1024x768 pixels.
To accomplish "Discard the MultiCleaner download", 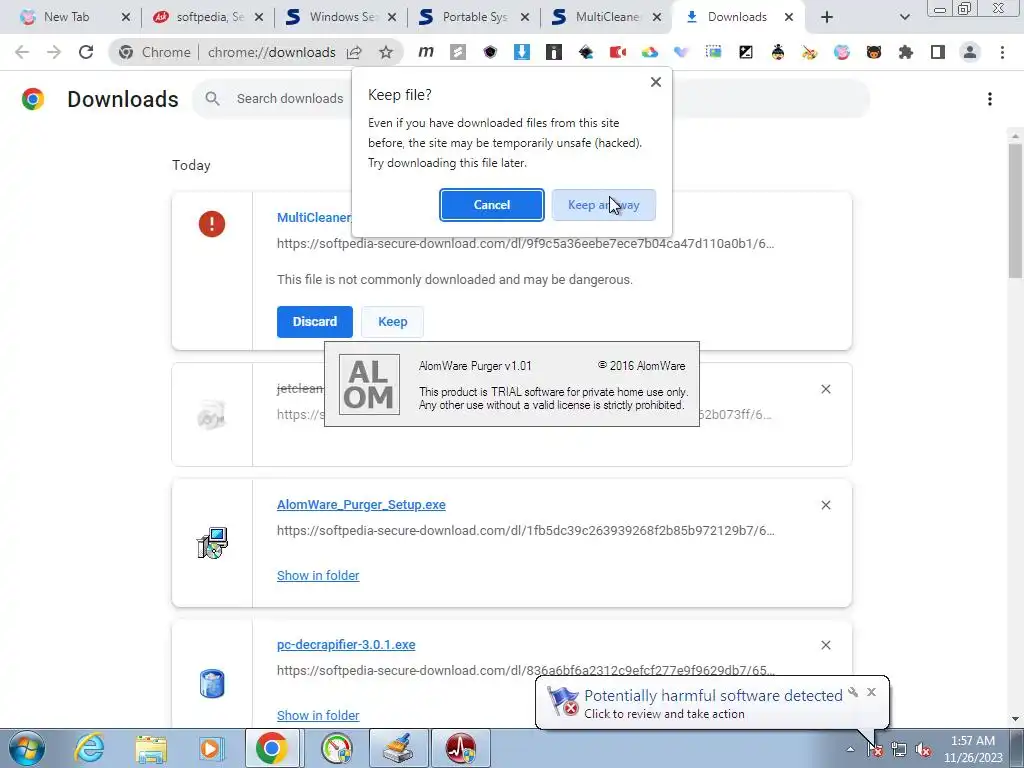I will [x=315, y=321].
